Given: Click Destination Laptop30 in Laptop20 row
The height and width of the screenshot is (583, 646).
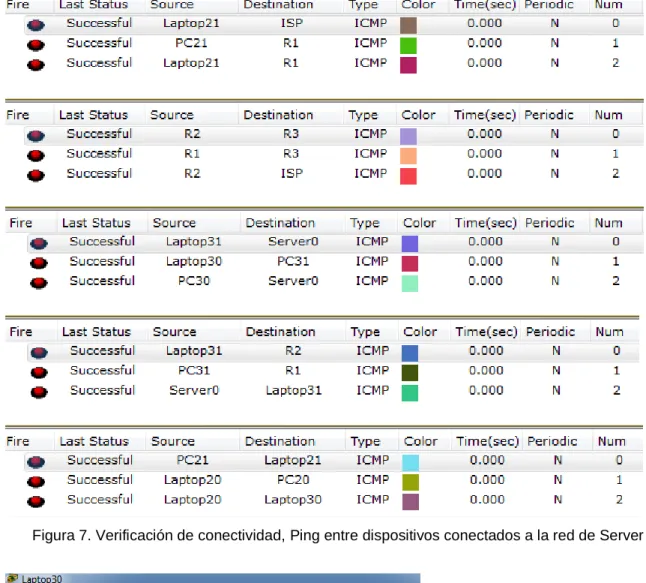Looking at the screenshot, I should click(293, 500).
